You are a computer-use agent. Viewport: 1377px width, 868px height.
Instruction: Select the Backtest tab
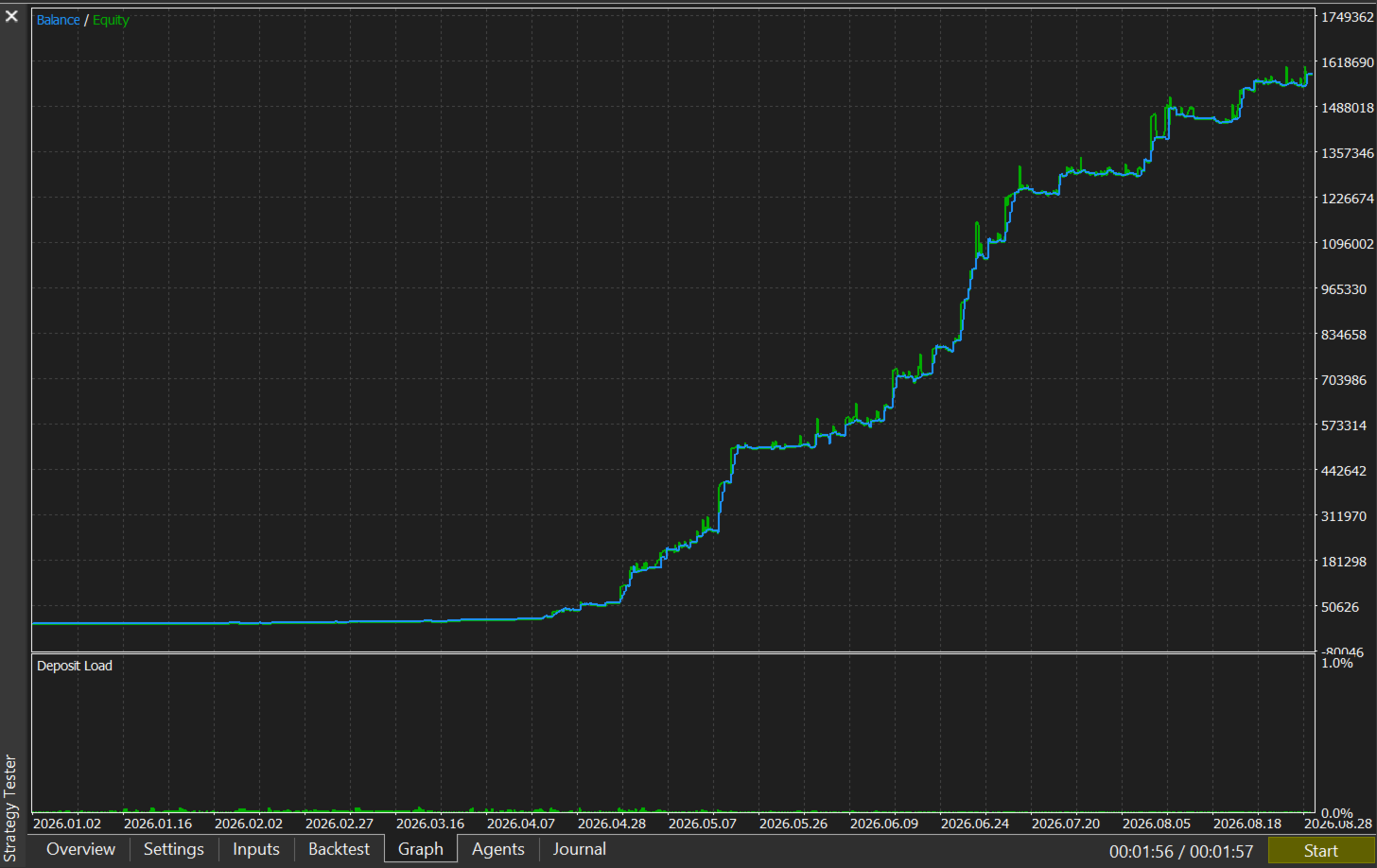pyautogui.click(x=339, y=849)
